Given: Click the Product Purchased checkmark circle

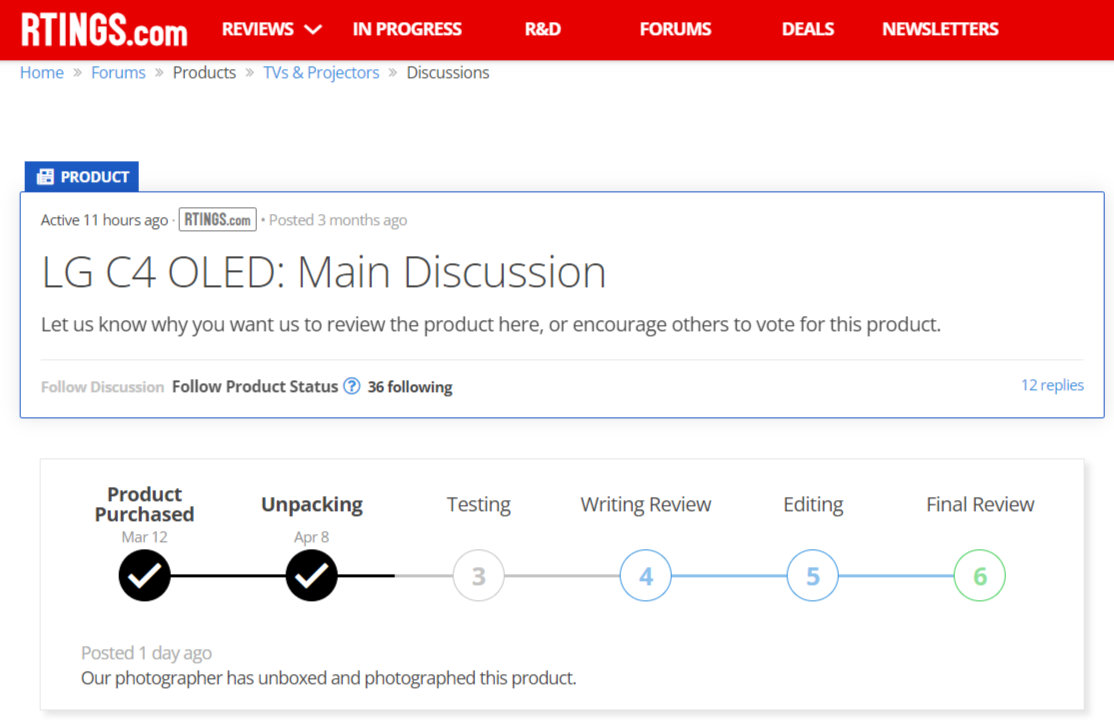Looking at the screenshot, I should tap(145, 576).
